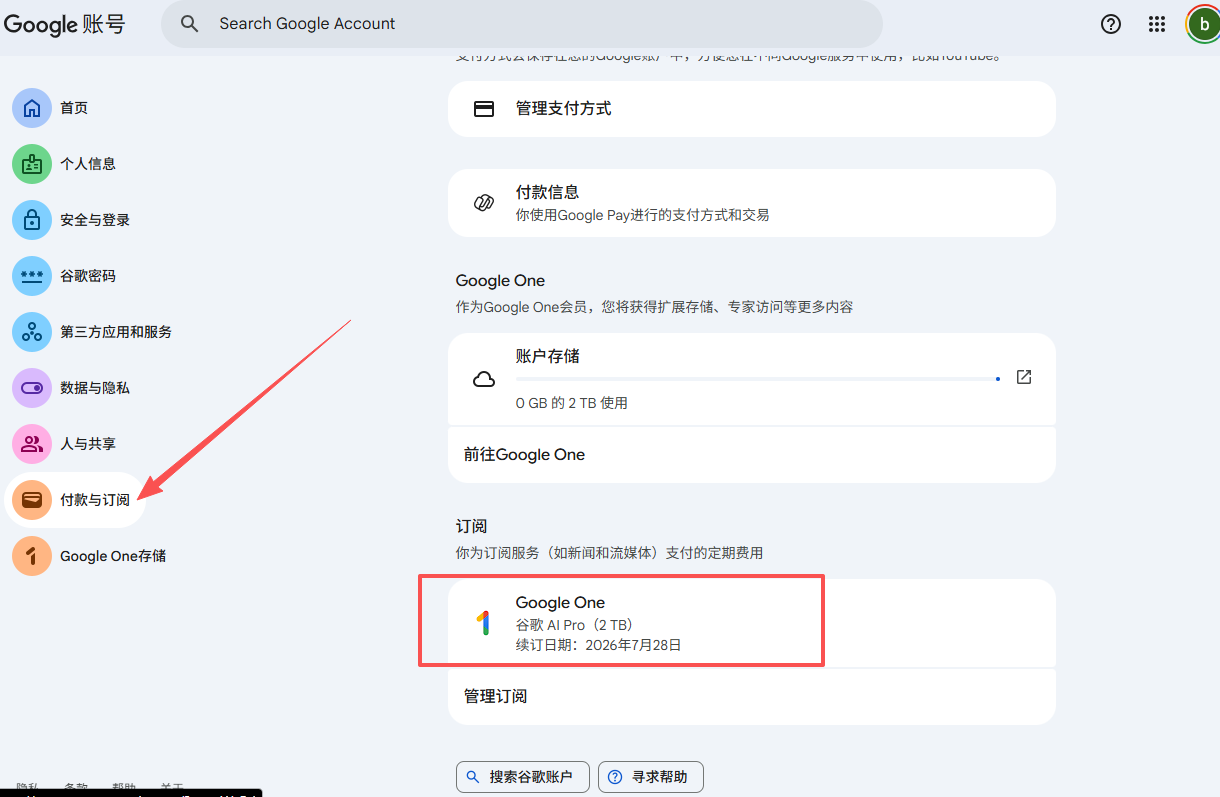
Task: Click the 安全与登录 lock icon
Action: [32, 220]
